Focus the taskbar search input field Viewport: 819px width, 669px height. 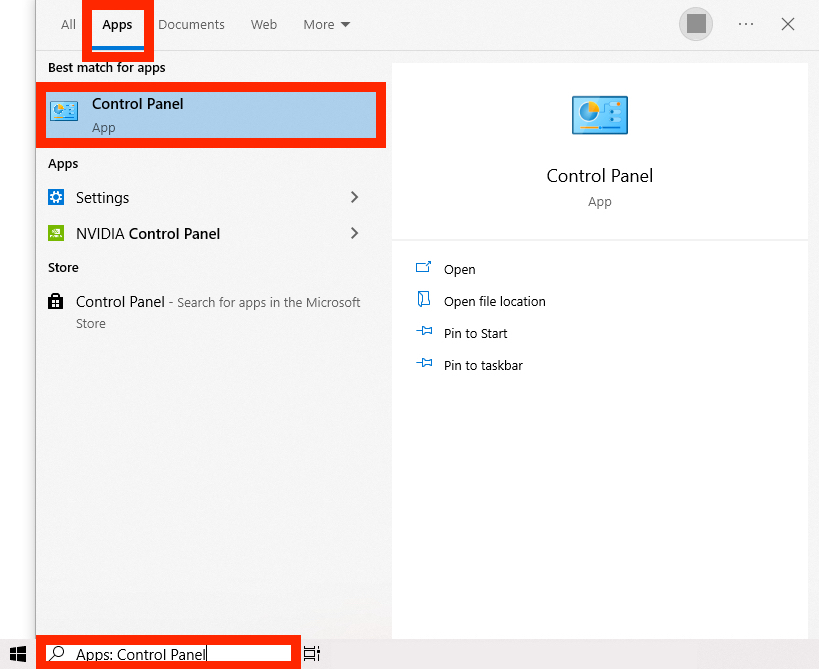(x=168, y=653)
